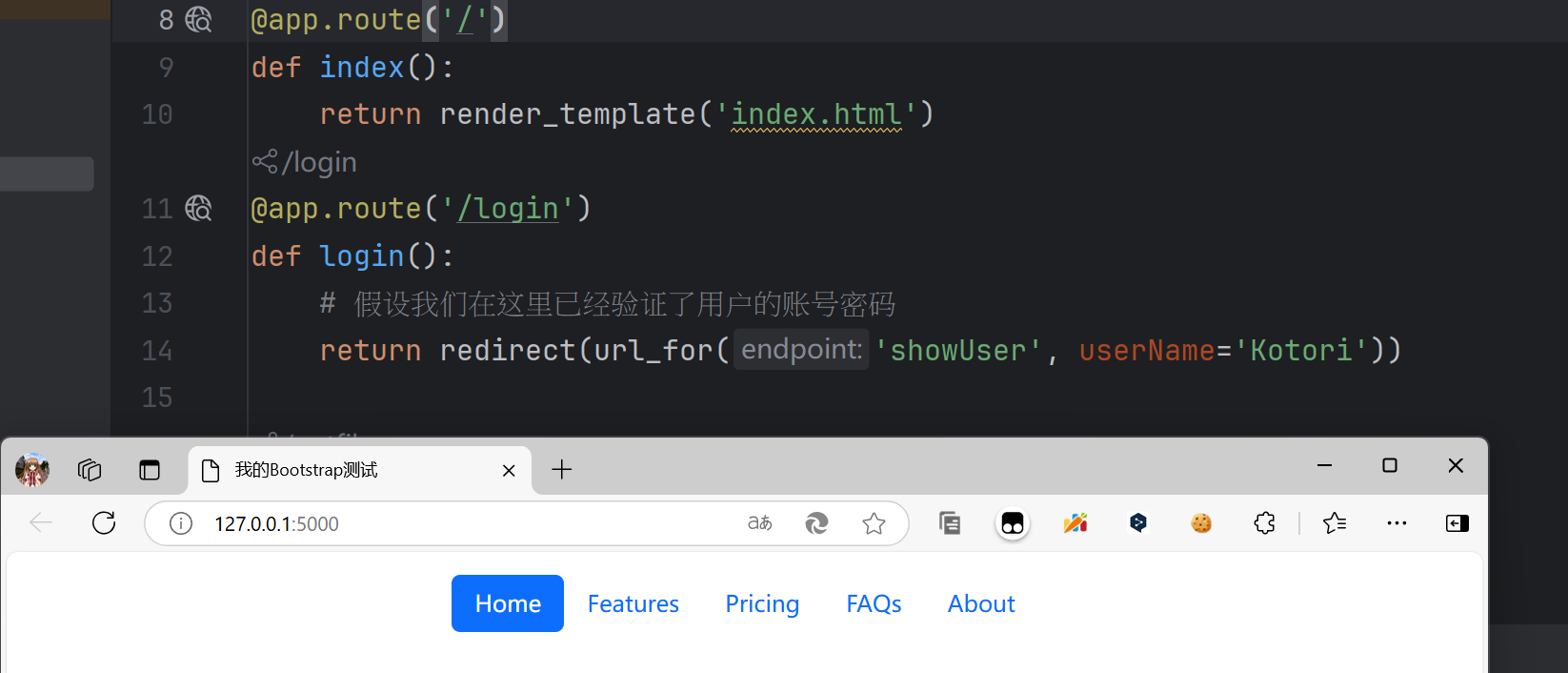View site information icon in address bar

pyautogui.click(x=181, y=523)
